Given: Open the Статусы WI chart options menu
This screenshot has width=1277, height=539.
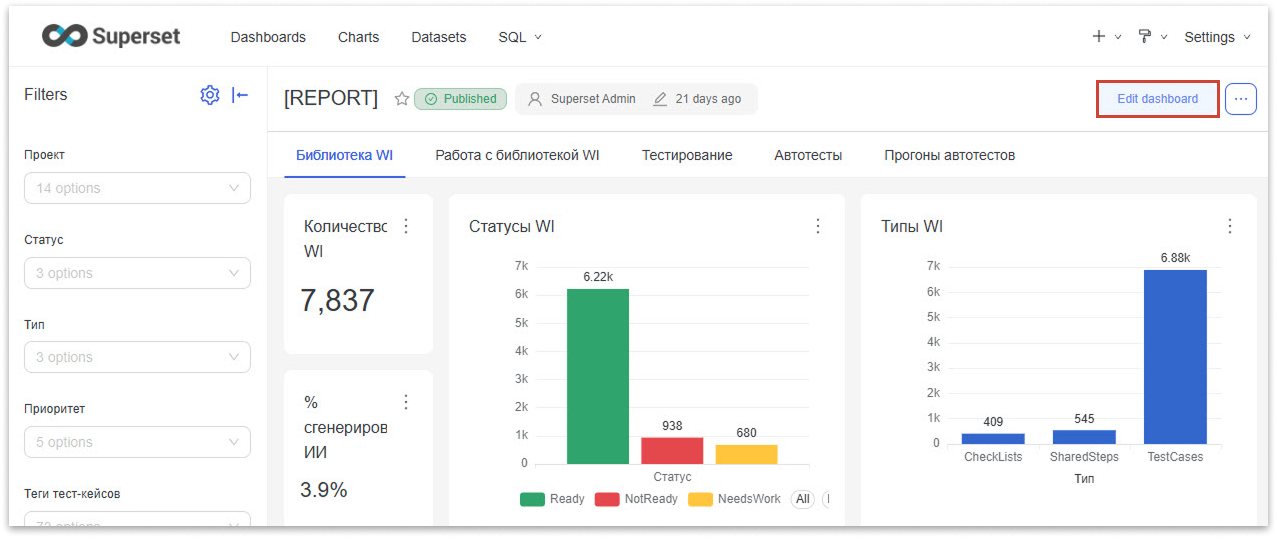Looking at the screenshot, I should coord(818,226).
